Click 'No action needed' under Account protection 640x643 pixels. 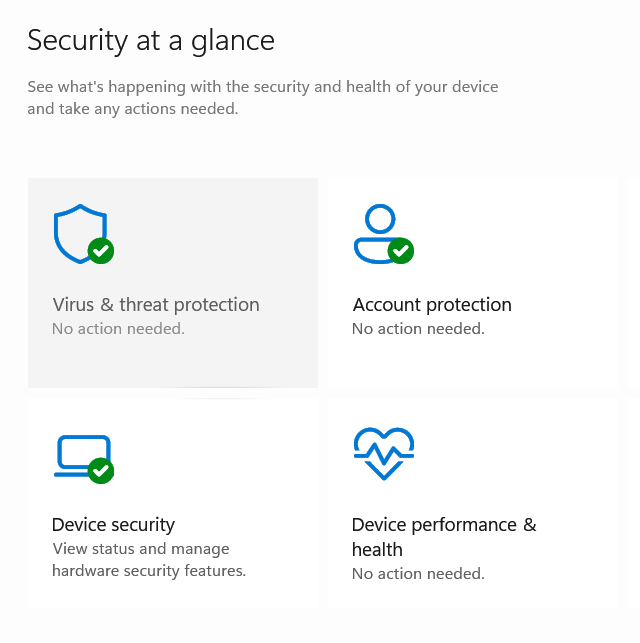click(418, 328)
